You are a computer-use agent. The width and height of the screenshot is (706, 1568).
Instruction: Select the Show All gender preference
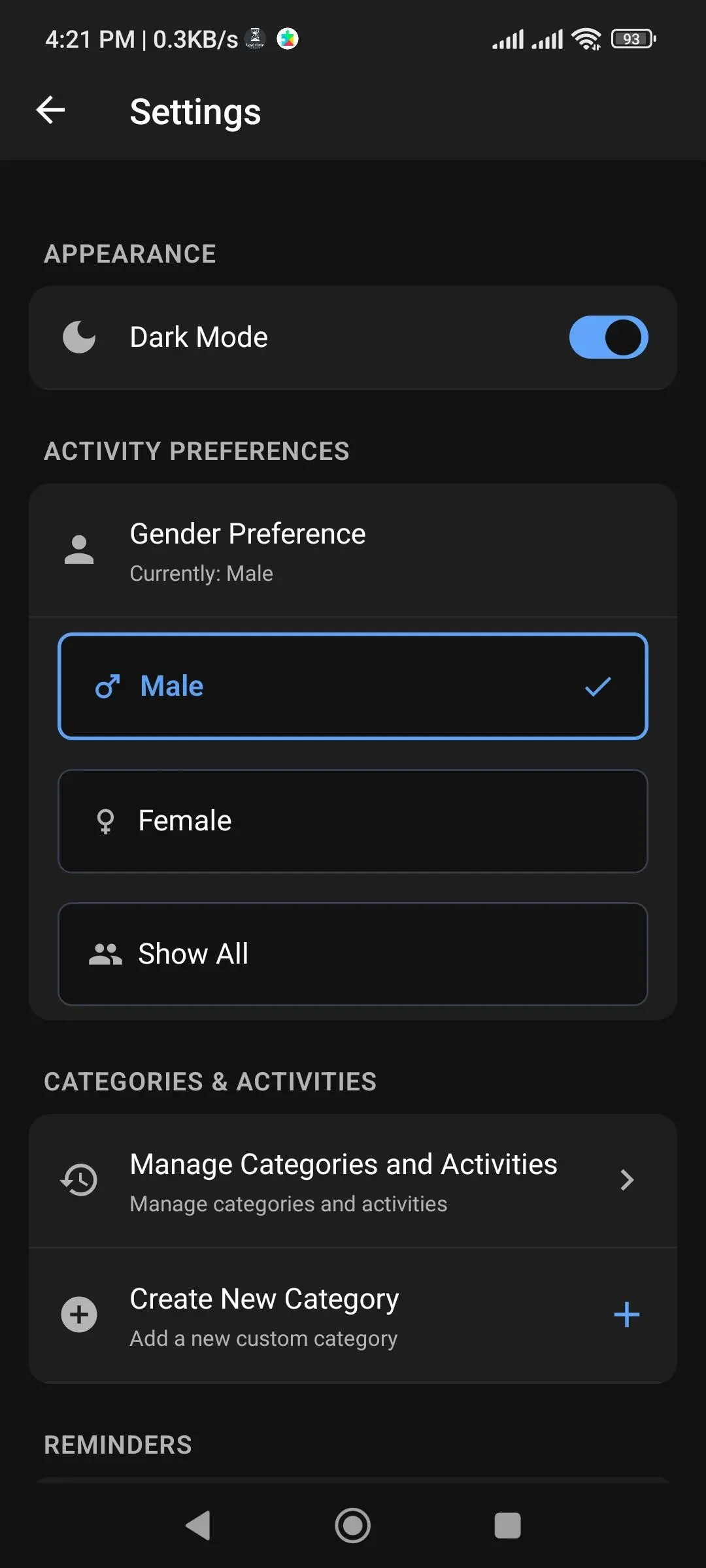(x=353, y=953)
